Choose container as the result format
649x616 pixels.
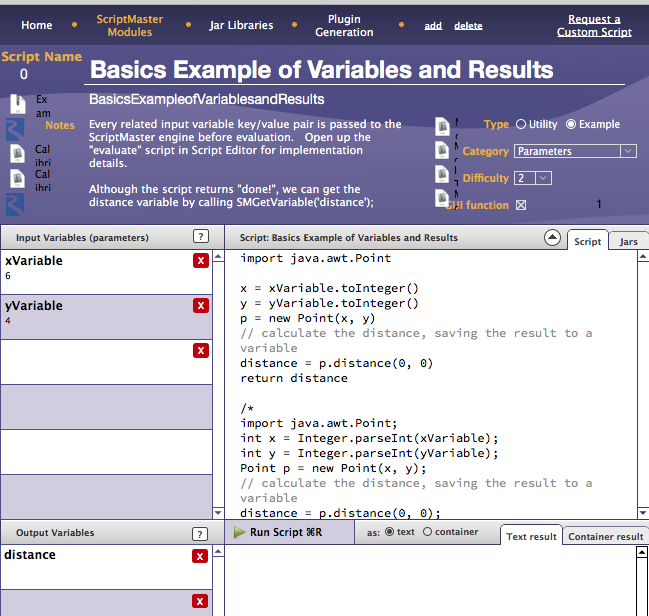tap(427, 532)
